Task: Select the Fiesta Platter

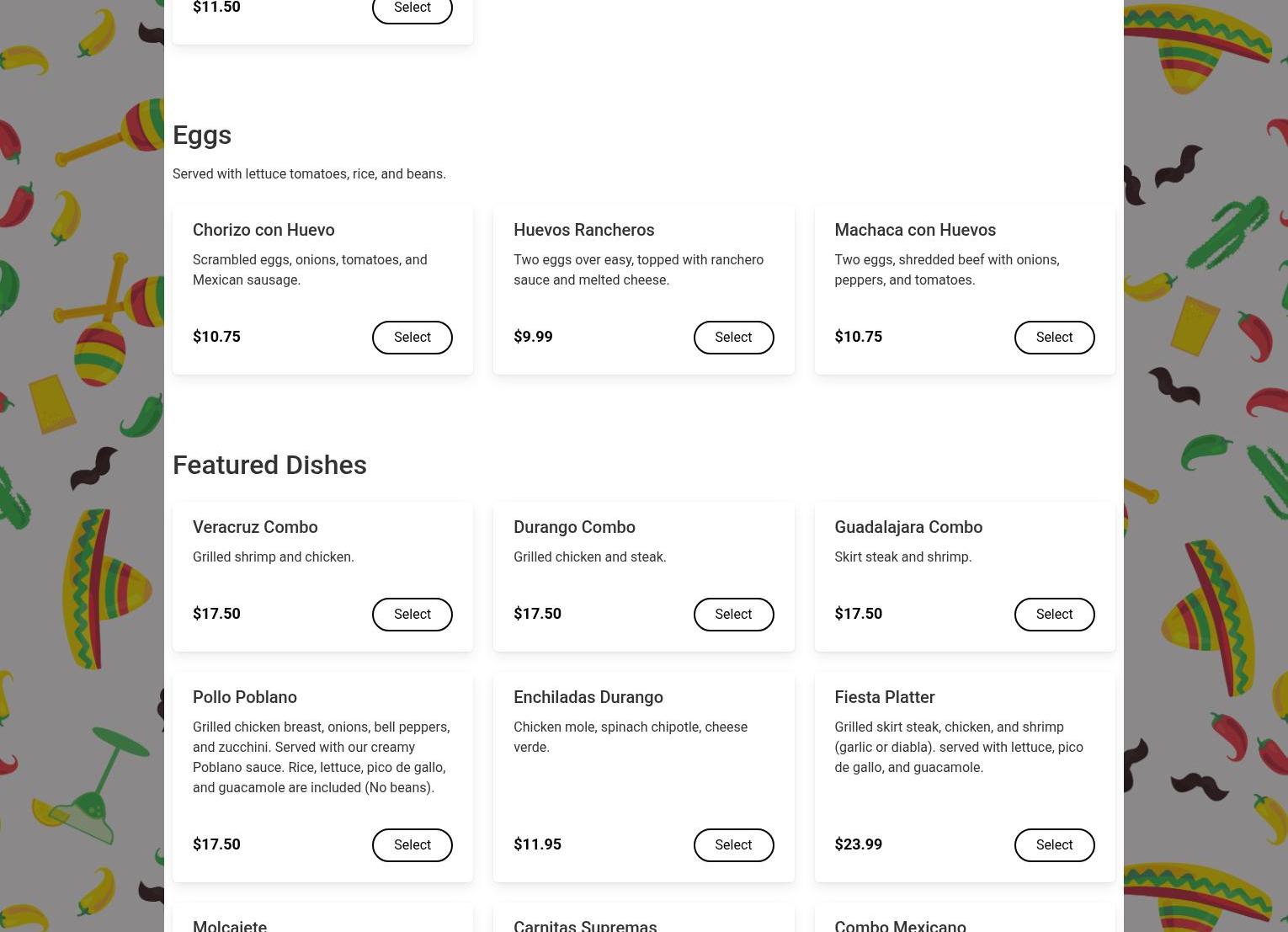Action: point(1054,845)
